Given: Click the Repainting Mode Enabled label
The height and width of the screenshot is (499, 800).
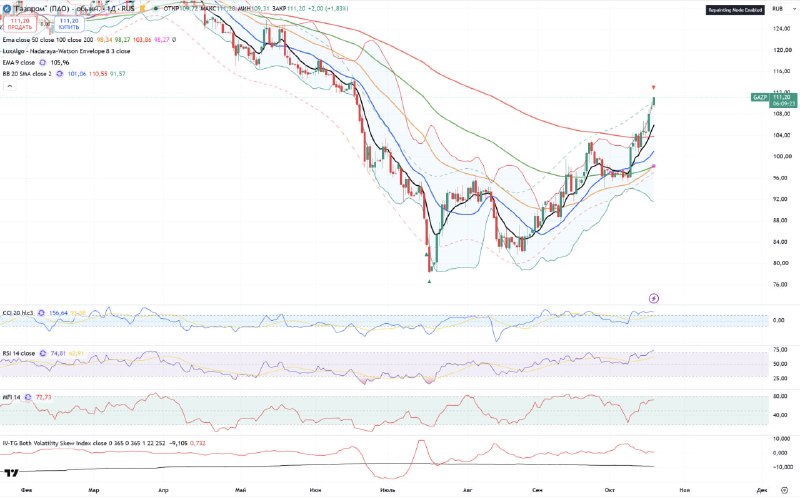Looking at the screenshot, I should pyautogui.click(x=735, y=10).
